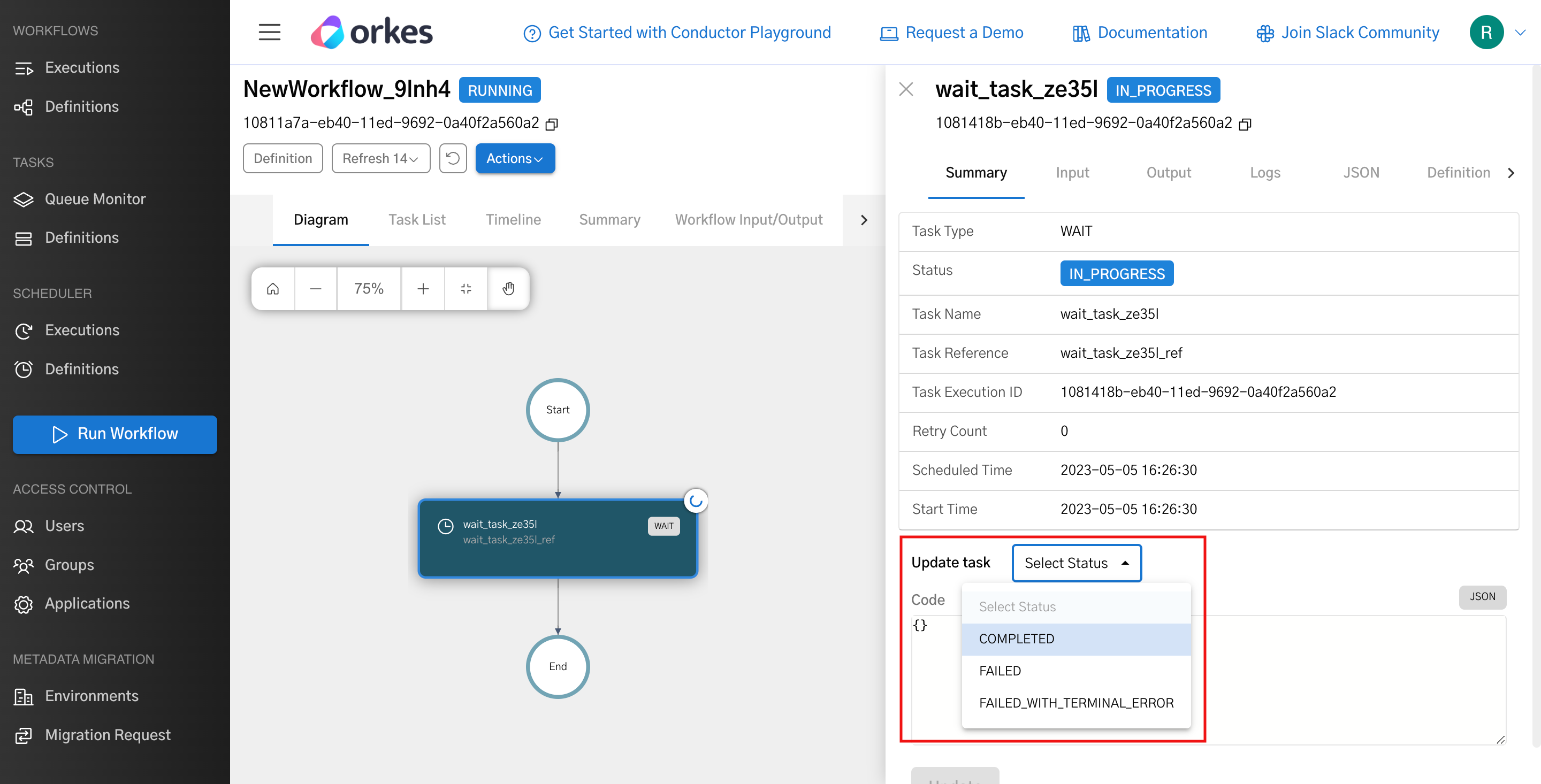Refresh the workflow with the reload icon
The width and height of the screenshot is (1541, 784).
pos(453,158)
